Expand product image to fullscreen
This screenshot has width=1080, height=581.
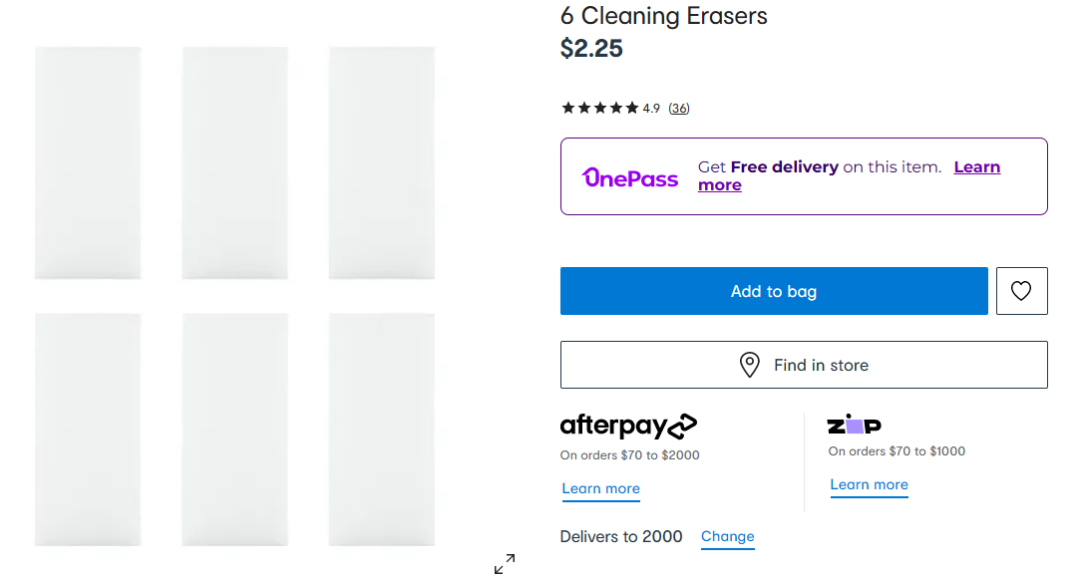pyautogui.click(x=505, y=564)
